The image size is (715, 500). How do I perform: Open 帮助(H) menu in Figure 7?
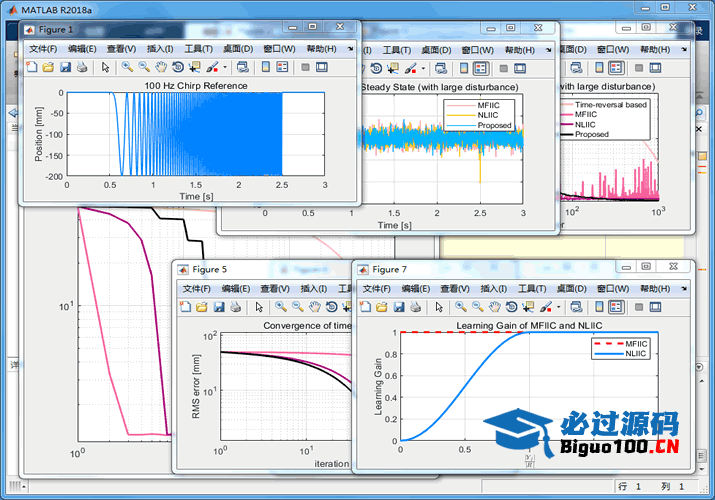pos(655,289)
